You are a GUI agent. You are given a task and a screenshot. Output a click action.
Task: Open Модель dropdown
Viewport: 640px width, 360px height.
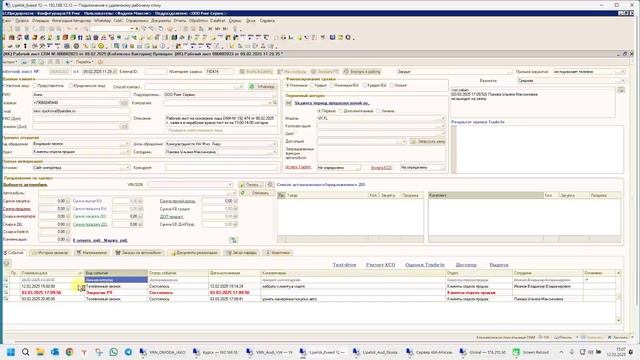[x=442, y=118]
